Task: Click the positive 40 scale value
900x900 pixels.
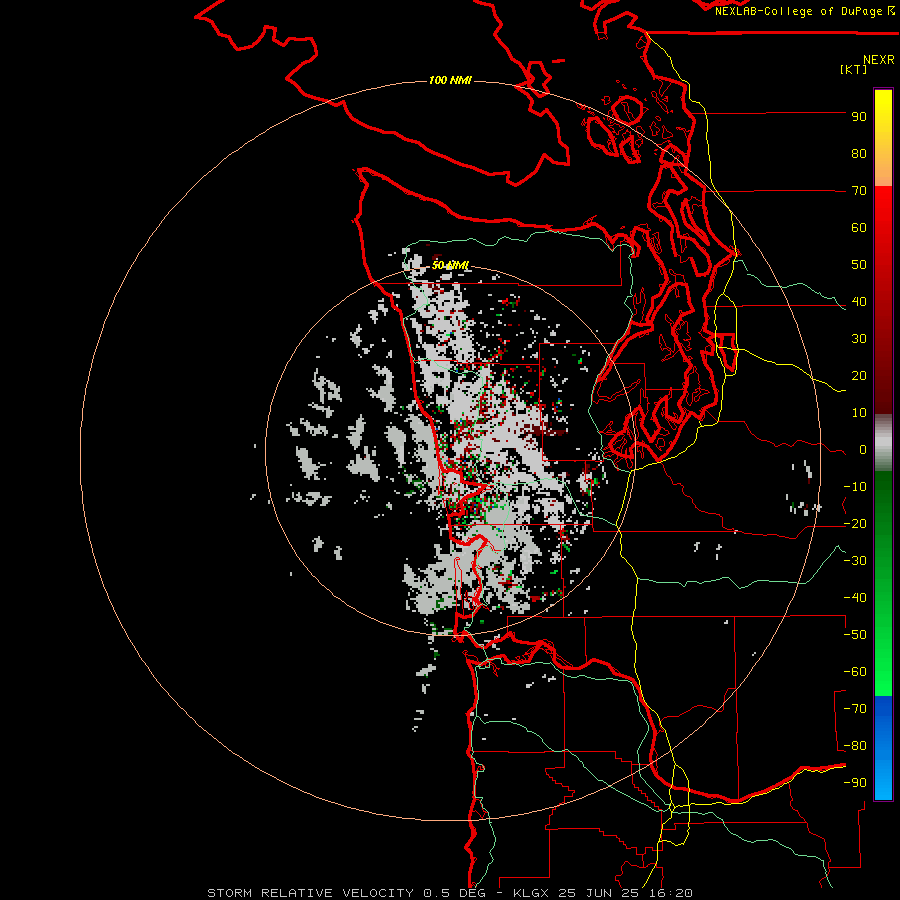Action: (859, 302)
